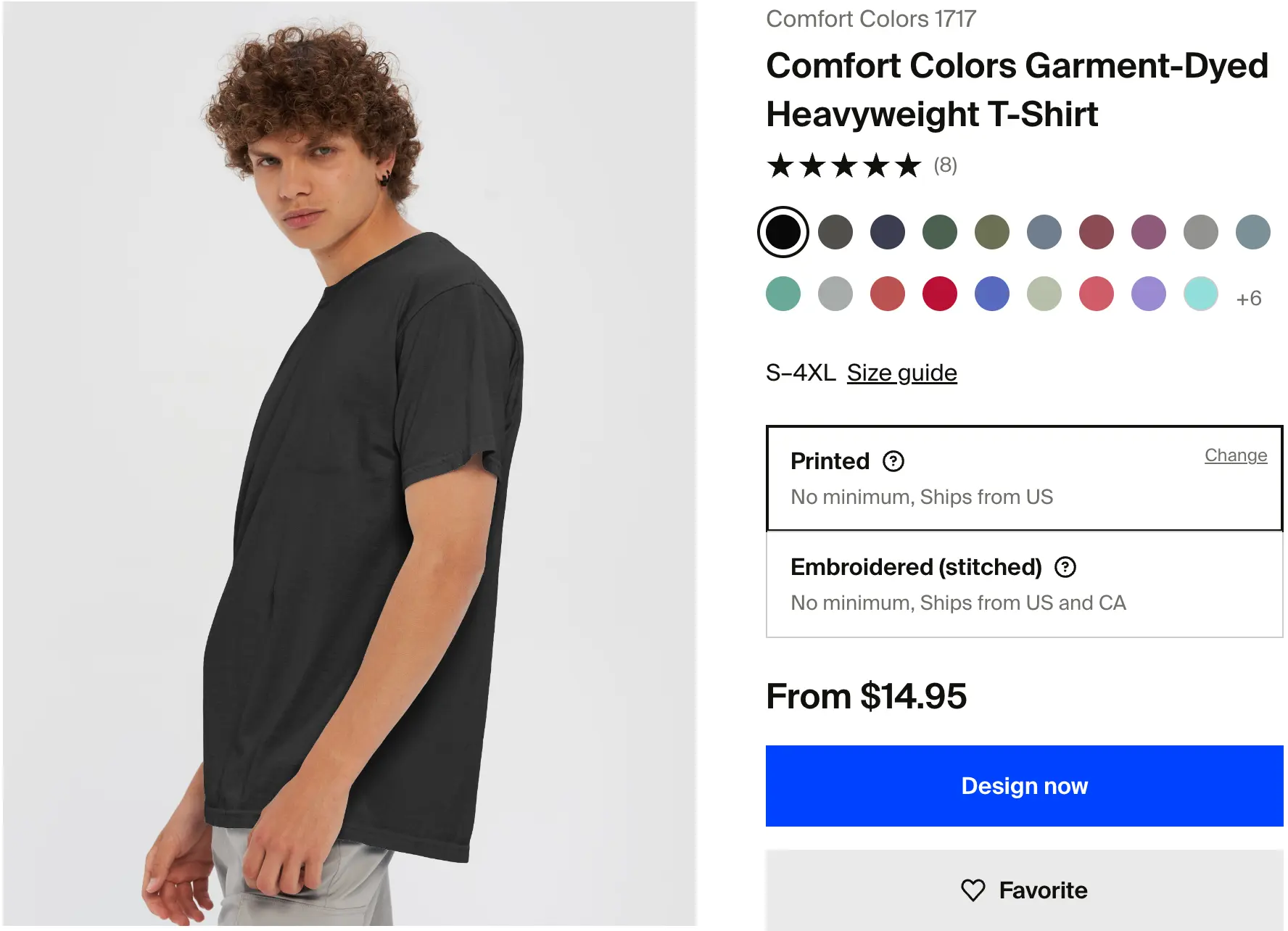Choose the black color swatch
The image size is (1288, 931).
click(x=783, y=232)
